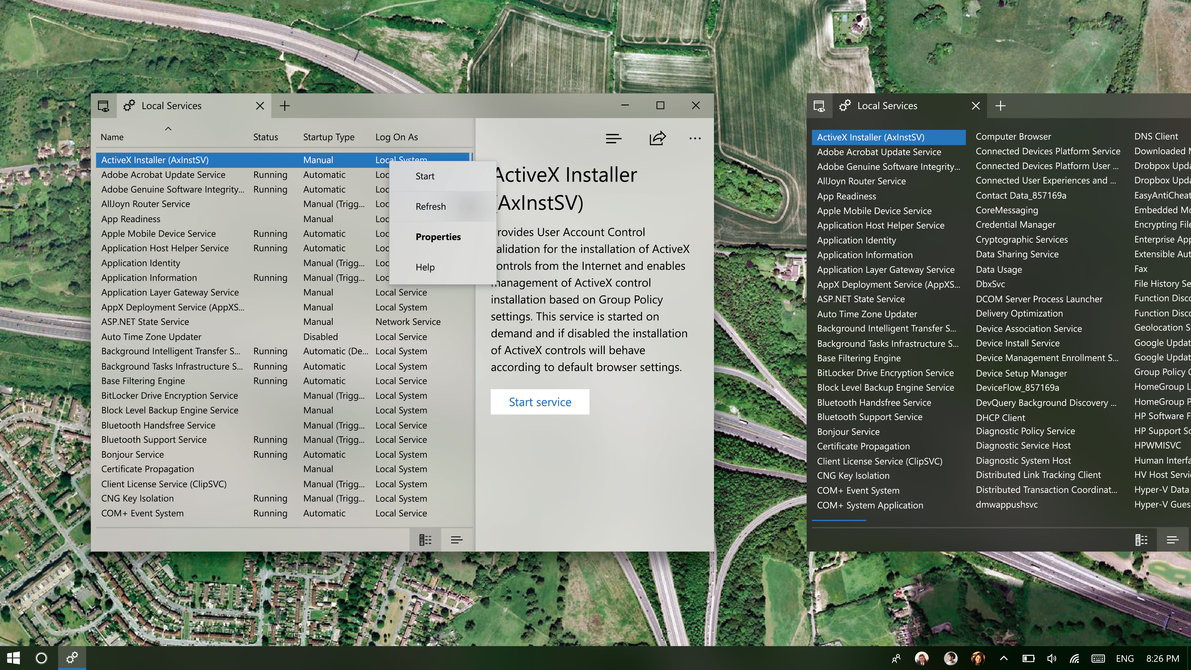Viewport: 1191px width, 670px height.
Task: Click the computer icon in light Local Services window
Action: [x=103, y=106]
